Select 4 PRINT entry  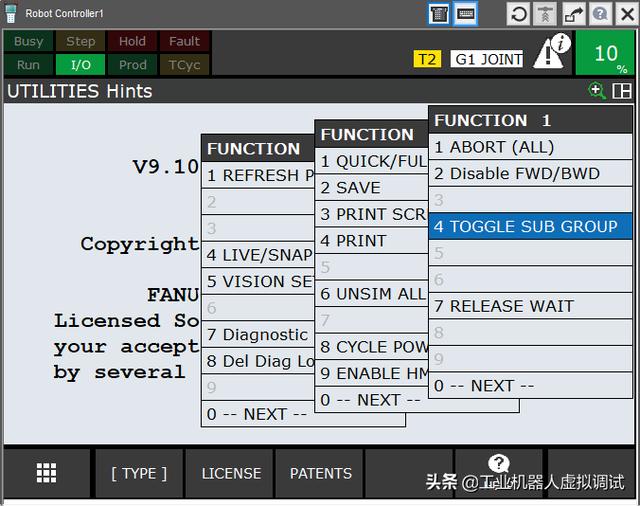pyautogui.click(x=372, y=241)
